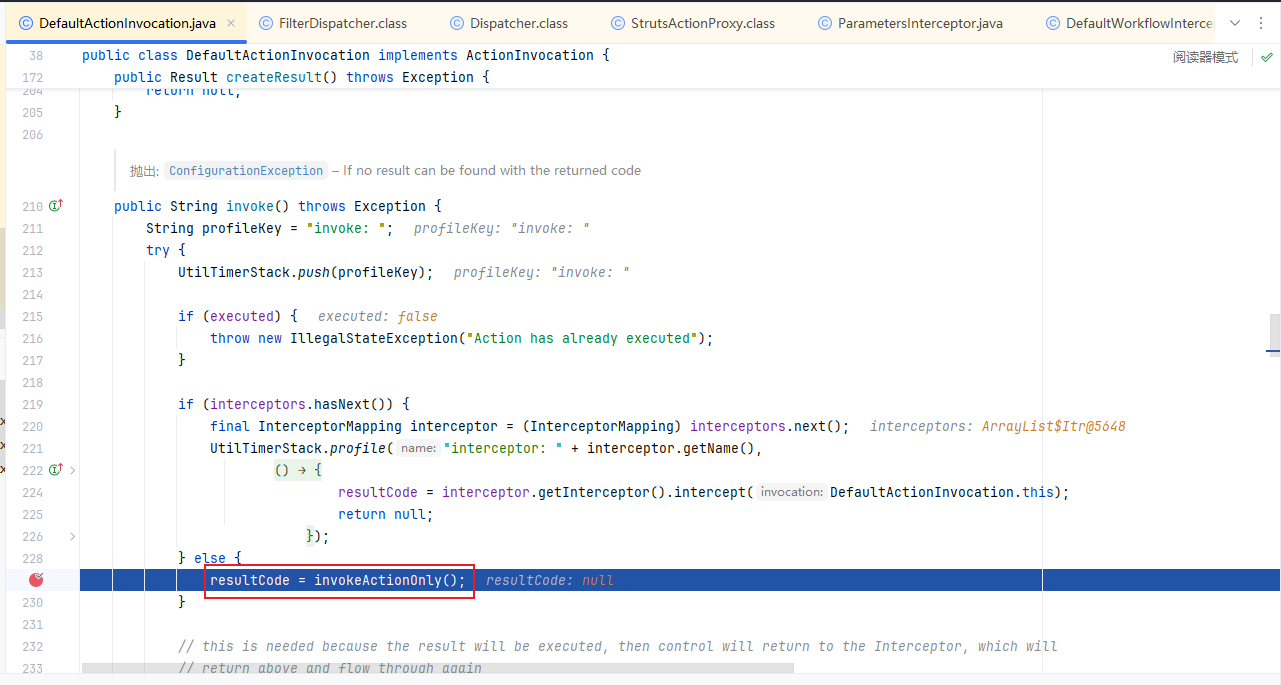Open the implements-method gutter icon on line 210

56,206
